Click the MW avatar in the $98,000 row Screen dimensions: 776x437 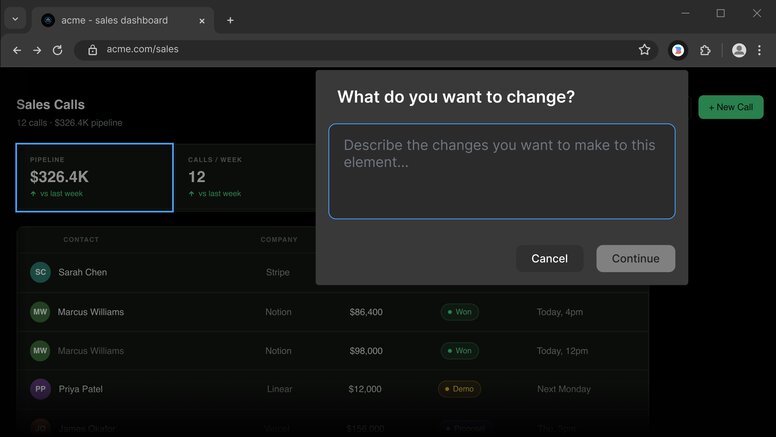point(40,351)
